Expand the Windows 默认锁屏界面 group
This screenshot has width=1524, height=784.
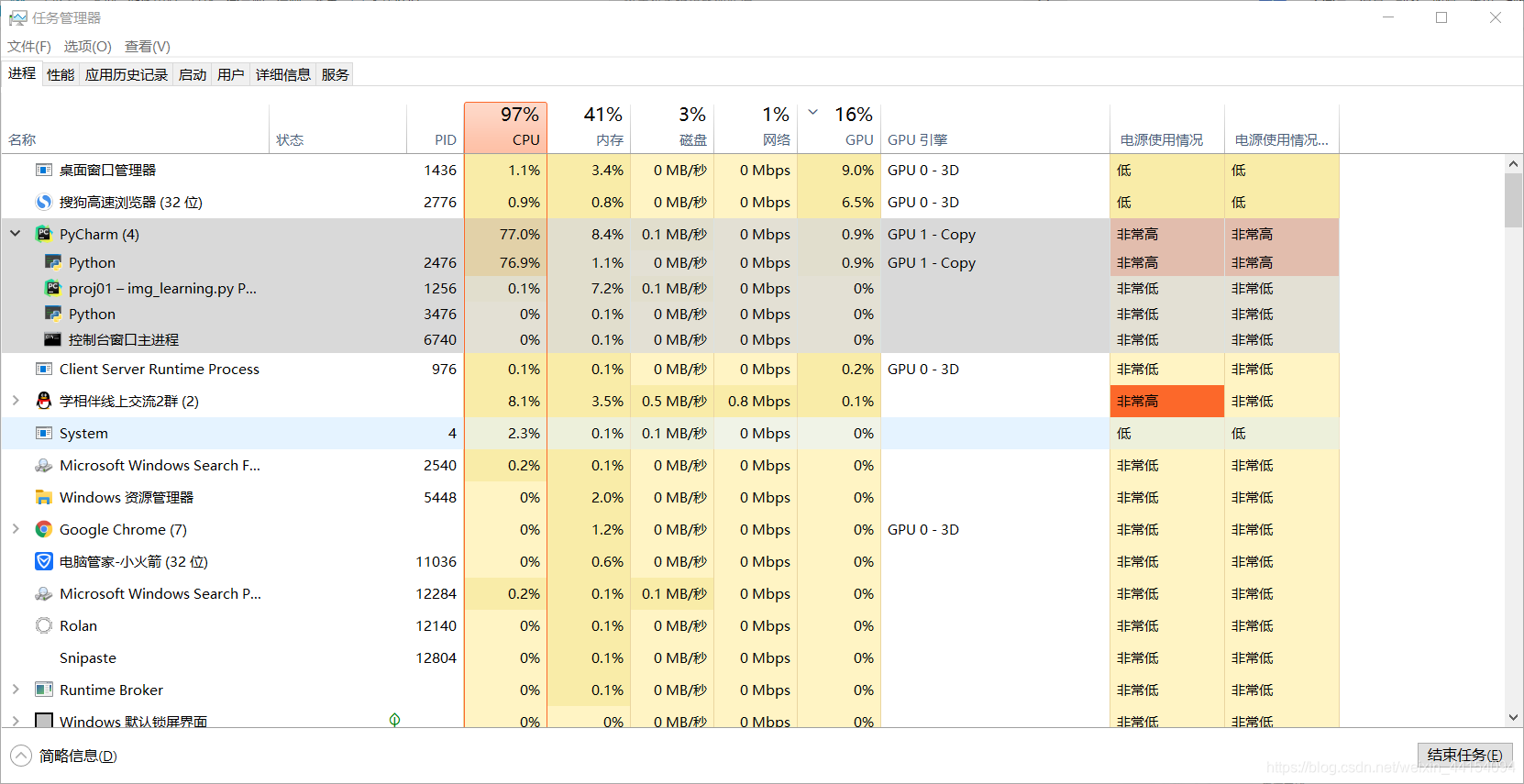[x=16, y=721]
